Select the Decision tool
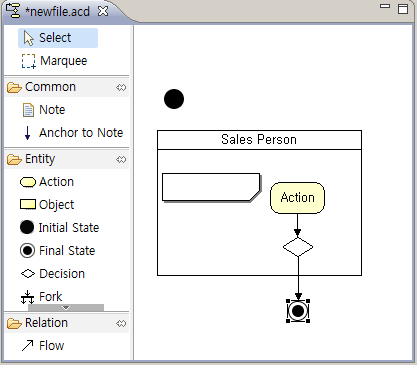 click(x=53, y=274)
